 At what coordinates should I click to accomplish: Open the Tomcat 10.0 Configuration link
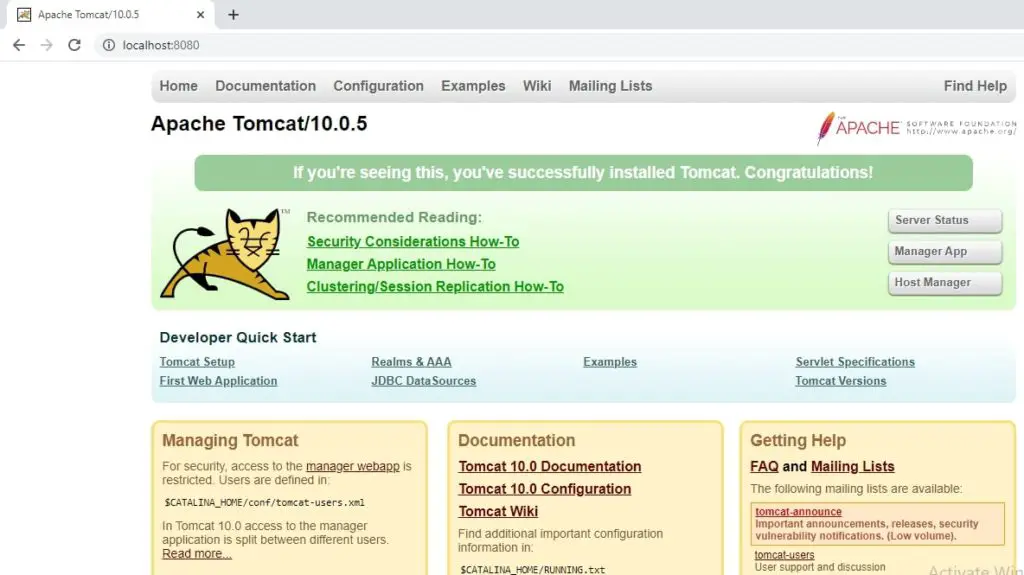click(x=544, y=489)
